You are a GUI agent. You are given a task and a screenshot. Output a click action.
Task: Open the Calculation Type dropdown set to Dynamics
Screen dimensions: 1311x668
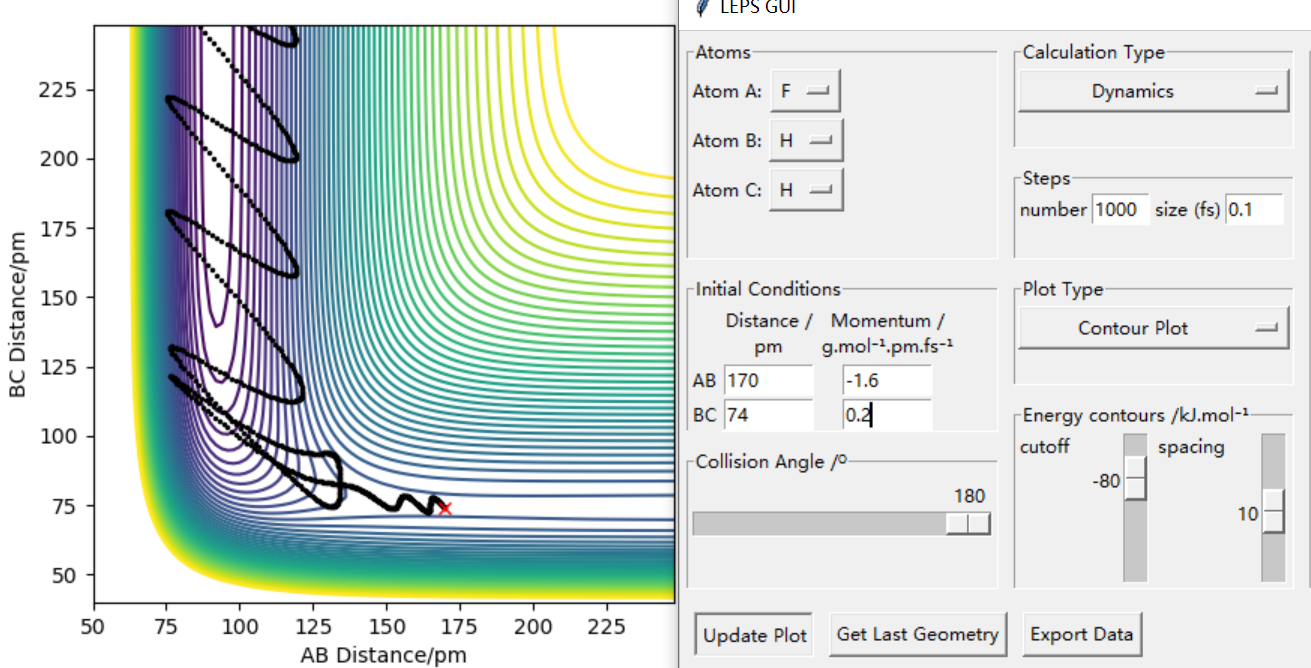[1153, 91]
